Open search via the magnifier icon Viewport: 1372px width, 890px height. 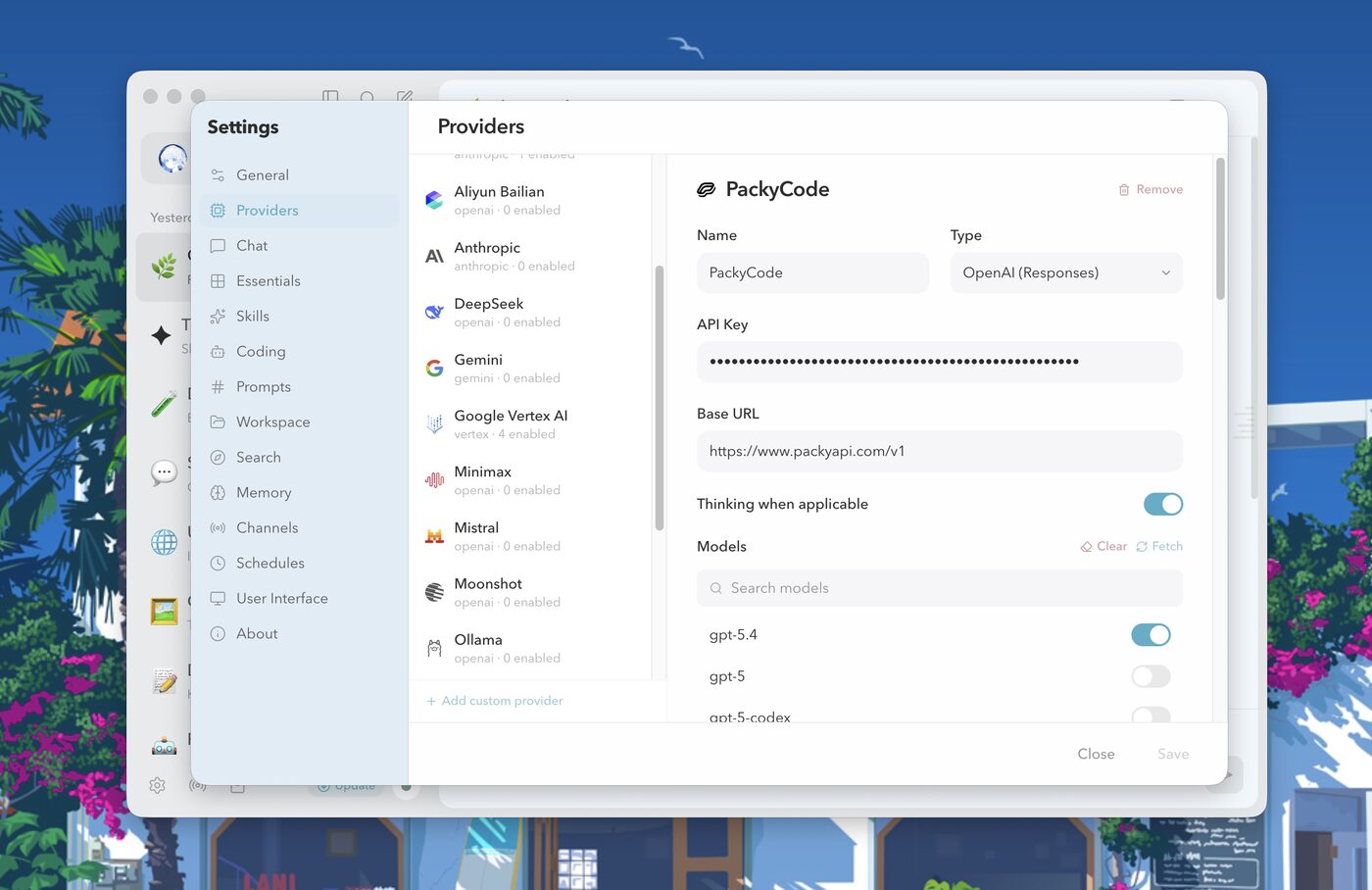pyautogui.click(x=367, y=98)
